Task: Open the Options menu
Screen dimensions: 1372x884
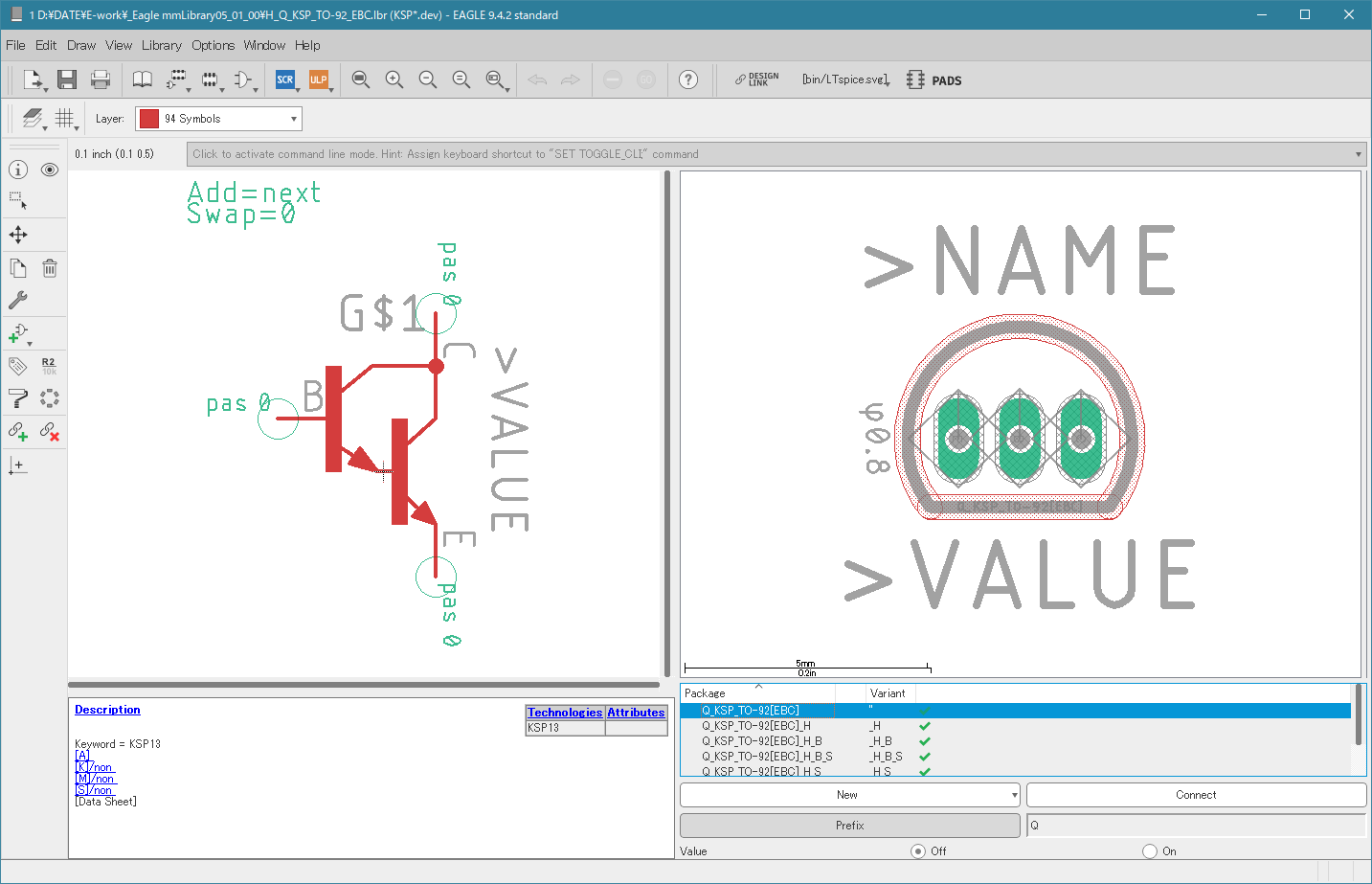Action: point(213,45)
